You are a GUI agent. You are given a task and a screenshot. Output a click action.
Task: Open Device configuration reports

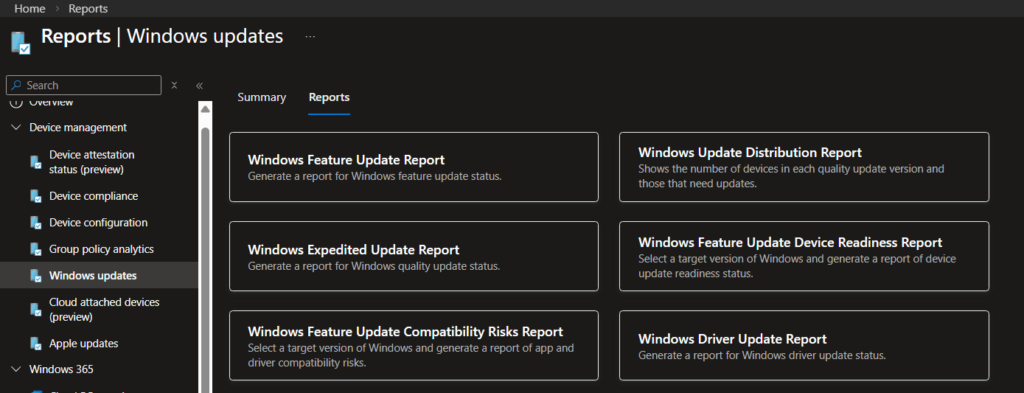click(98, 223)
